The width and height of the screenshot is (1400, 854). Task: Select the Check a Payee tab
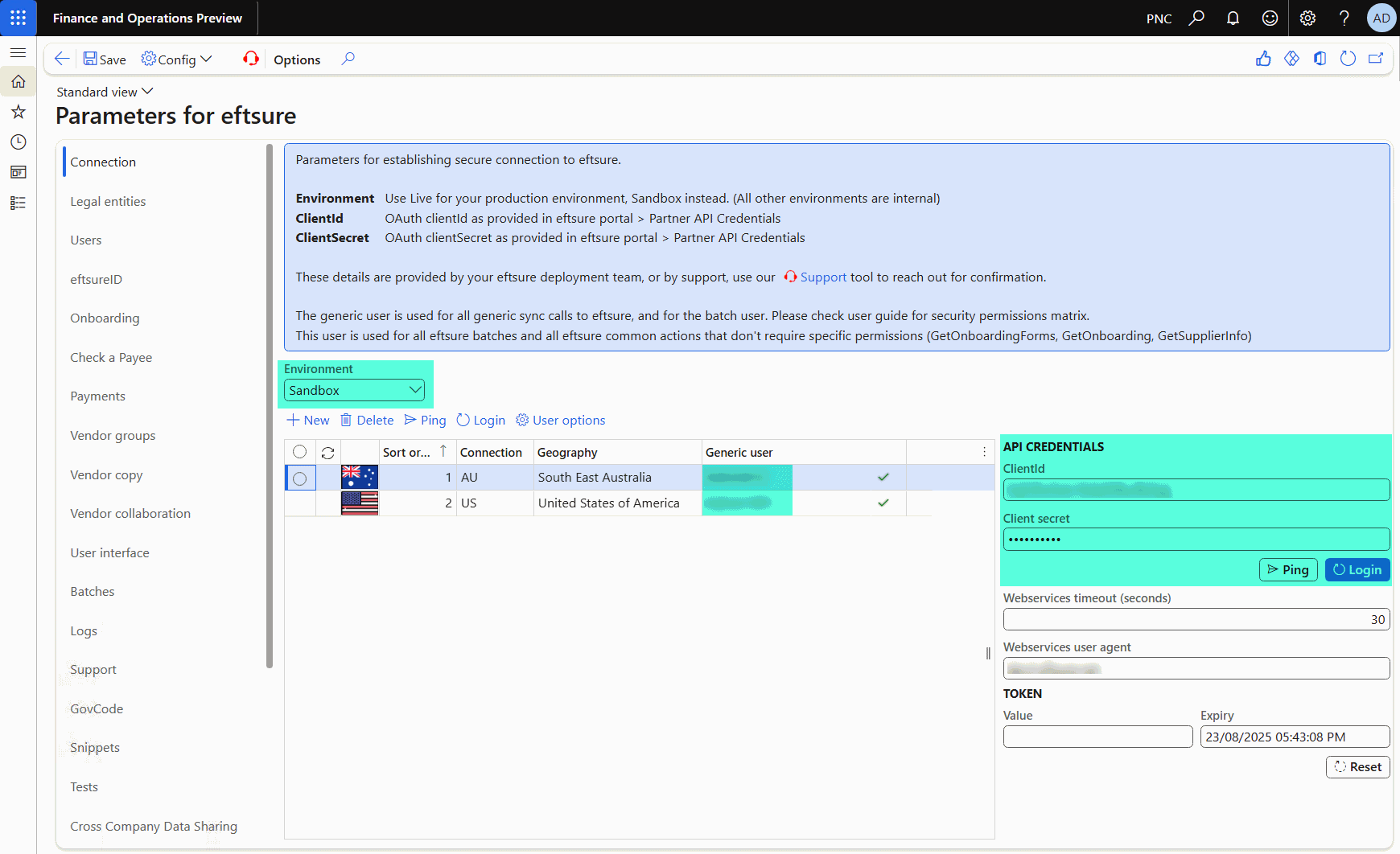coord(111,357)
